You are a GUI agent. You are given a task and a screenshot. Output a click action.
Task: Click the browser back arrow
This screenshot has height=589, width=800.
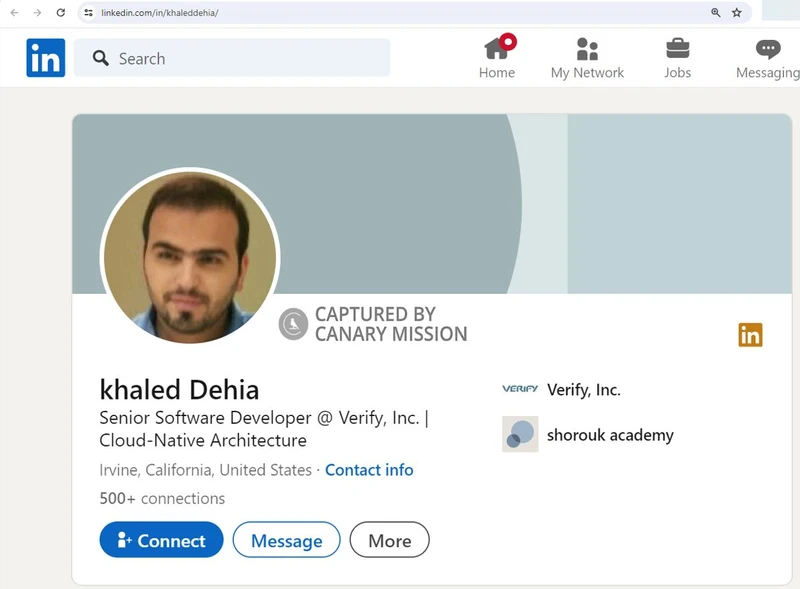(13, 13)
